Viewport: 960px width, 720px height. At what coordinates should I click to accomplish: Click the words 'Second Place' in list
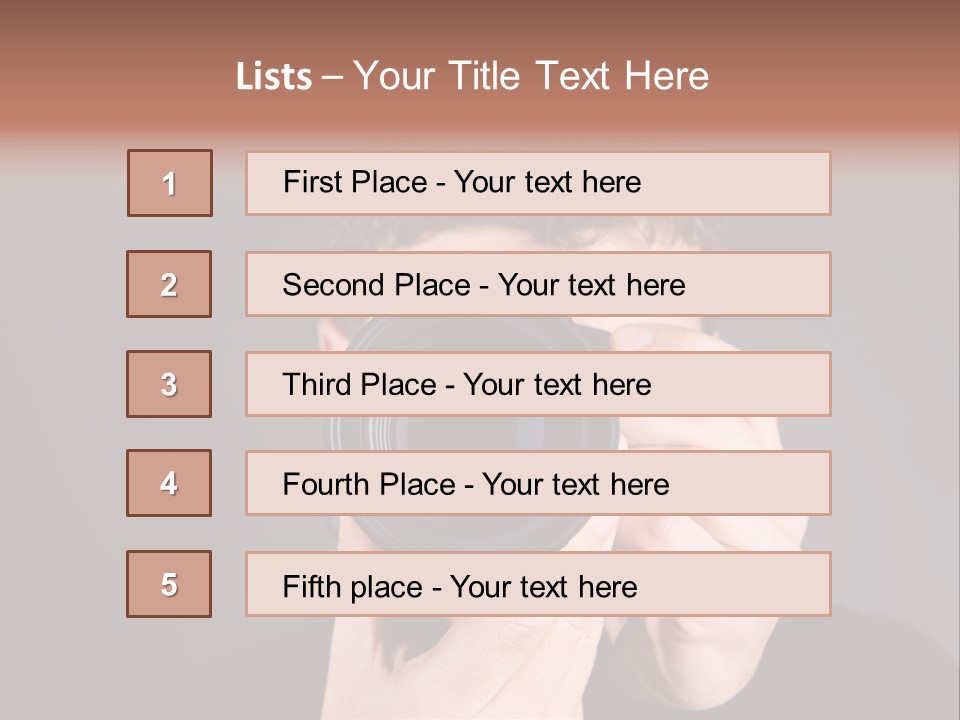(x=377, y=285)
